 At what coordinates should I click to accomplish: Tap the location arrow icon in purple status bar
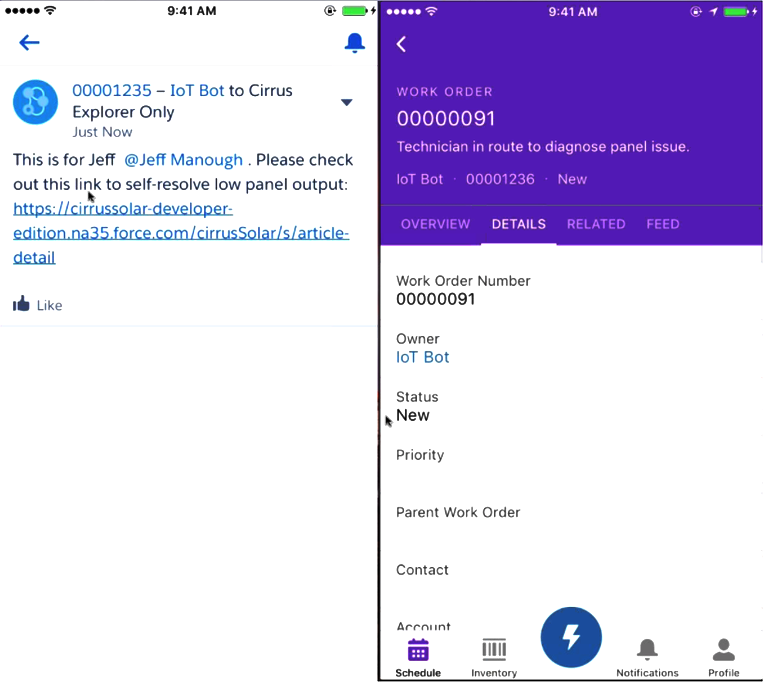713,11
